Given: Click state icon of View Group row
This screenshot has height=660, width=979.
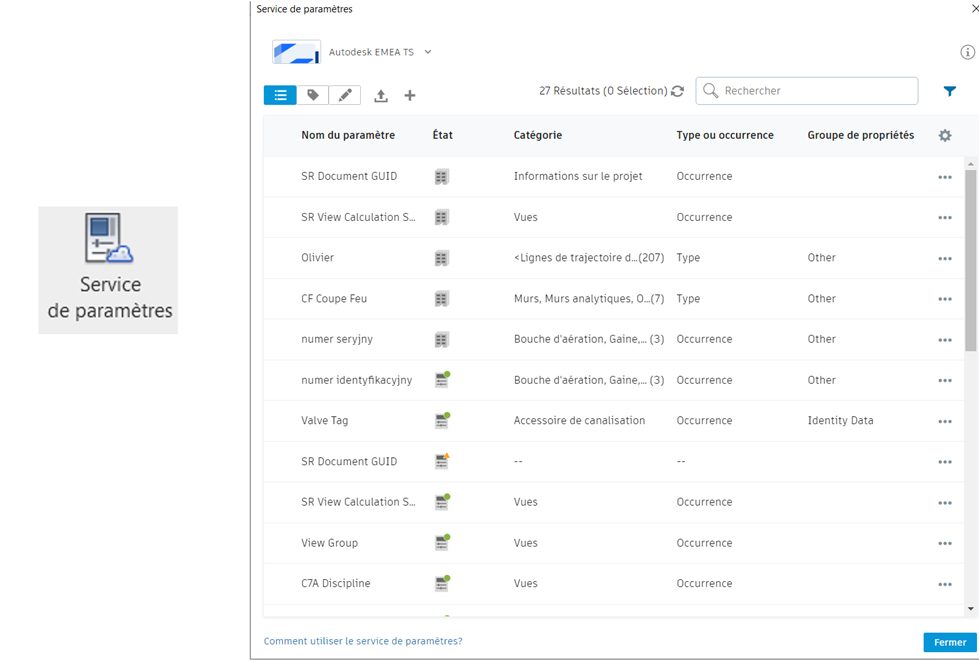Looking at the screenshot, I should (x=442, y=543).
